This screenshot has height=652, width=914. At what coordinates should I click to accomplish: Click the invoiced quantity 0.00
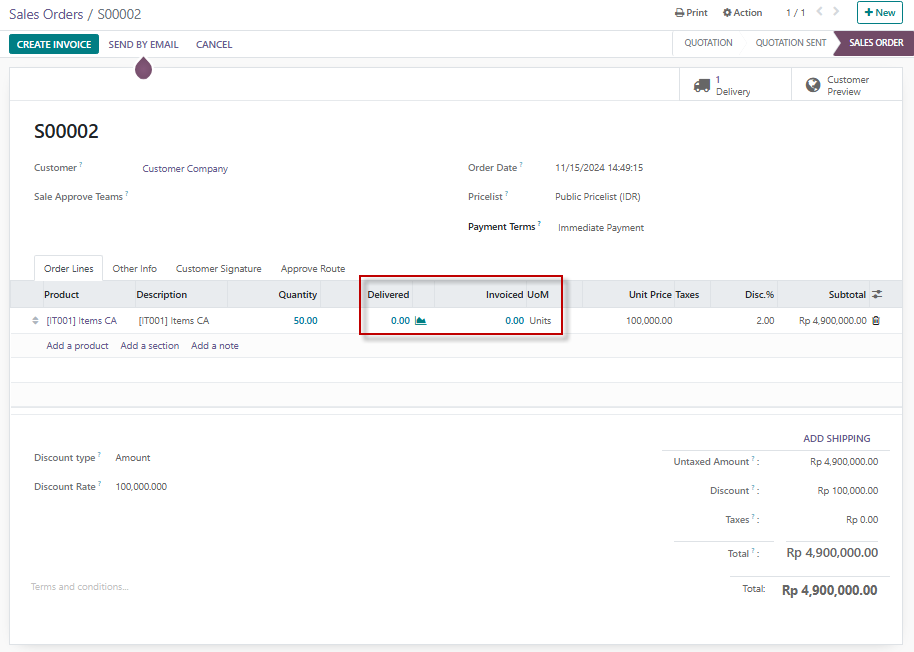coord(514,320)
